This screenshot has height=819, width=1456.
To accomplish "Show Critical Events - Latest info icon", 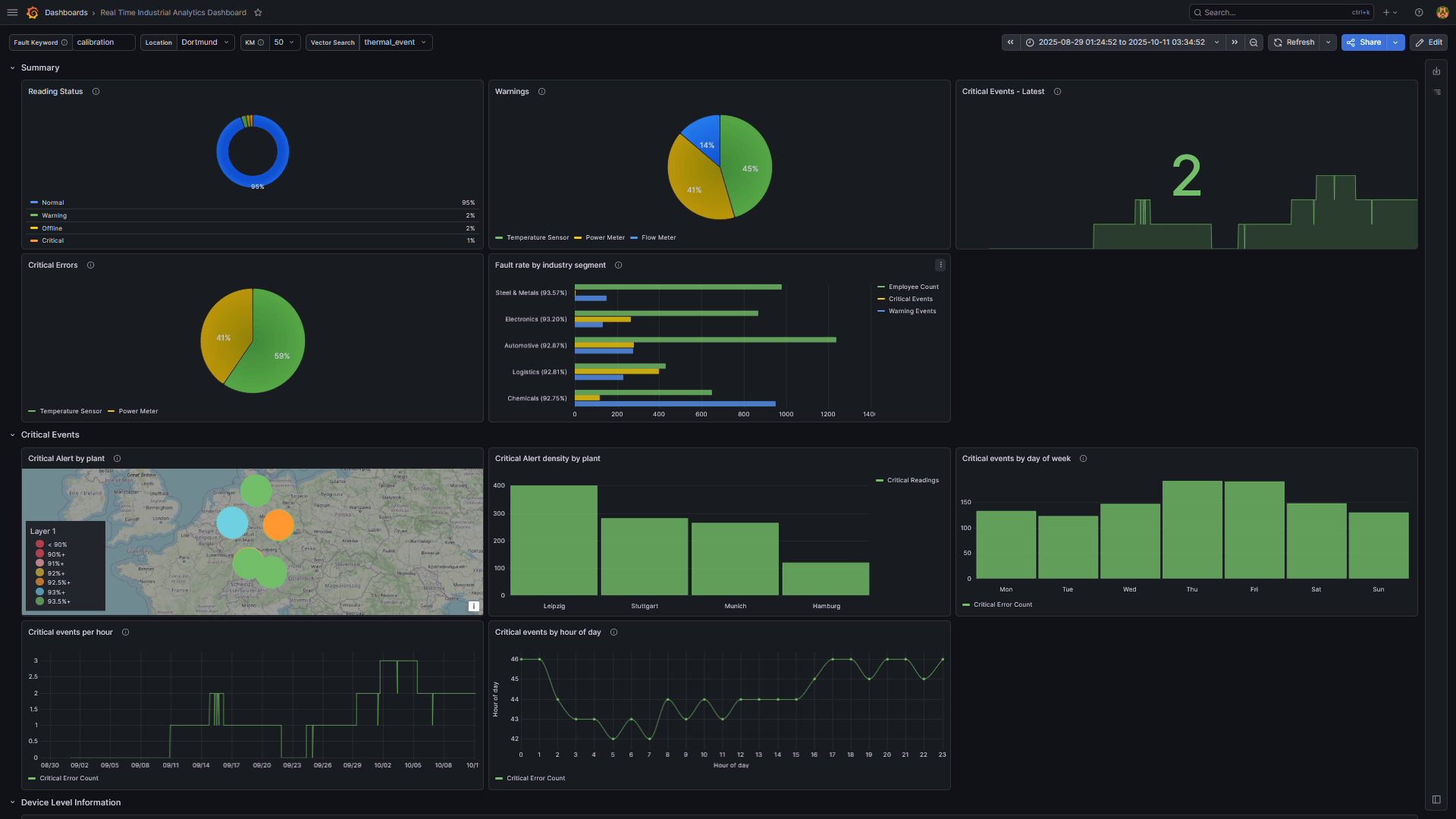I will point(1057,92).
